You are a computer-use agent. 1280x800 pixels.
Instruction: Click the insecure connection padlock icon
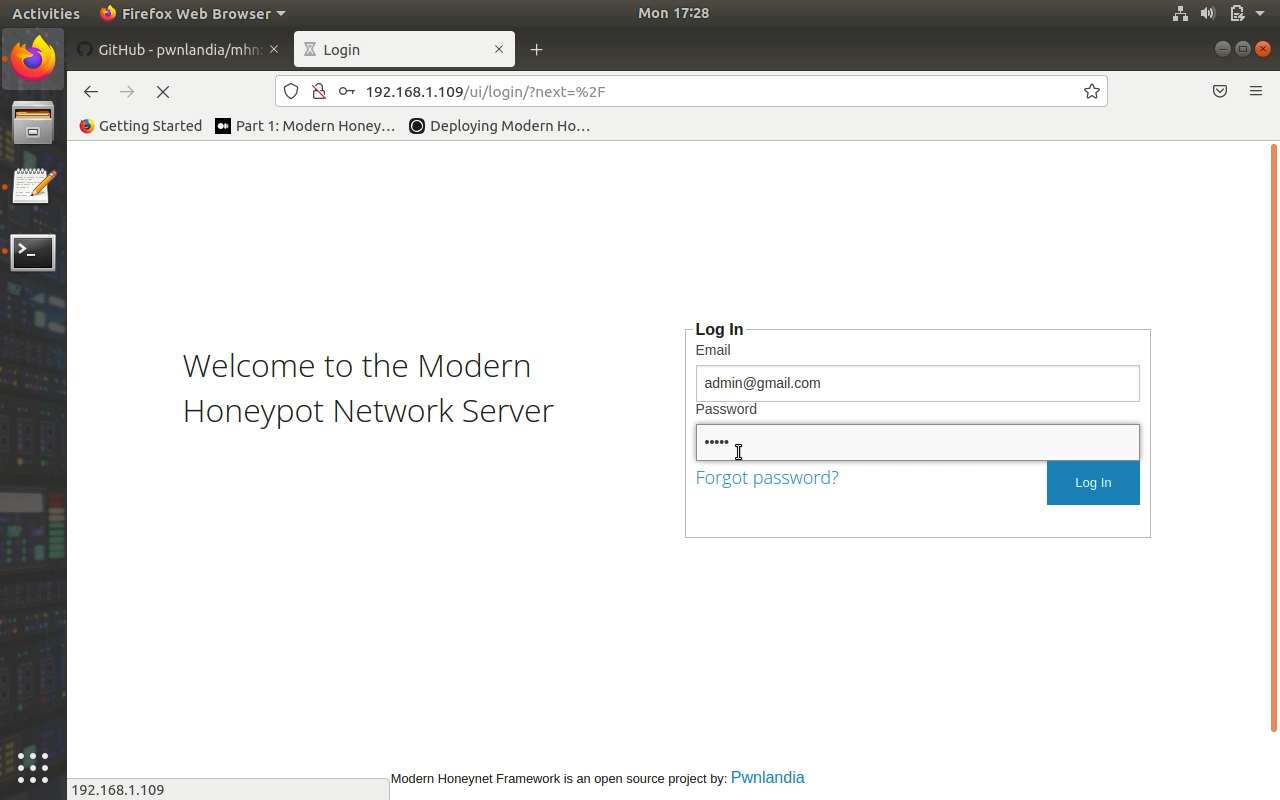[x=319, y=92]
